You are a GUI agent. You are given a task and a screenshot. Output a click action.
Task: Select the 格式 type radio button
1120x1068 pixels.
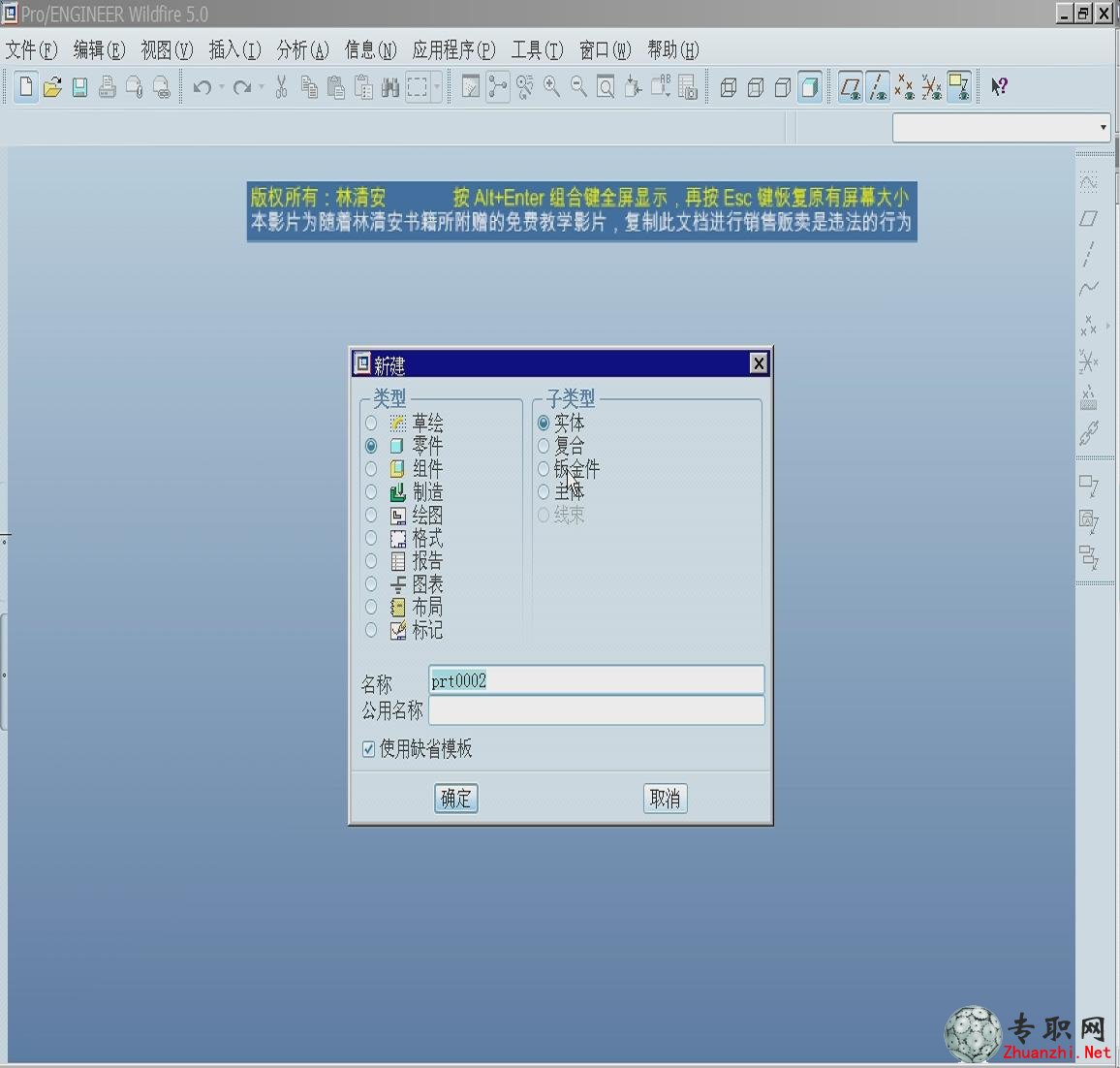click(x=371, y=537)
